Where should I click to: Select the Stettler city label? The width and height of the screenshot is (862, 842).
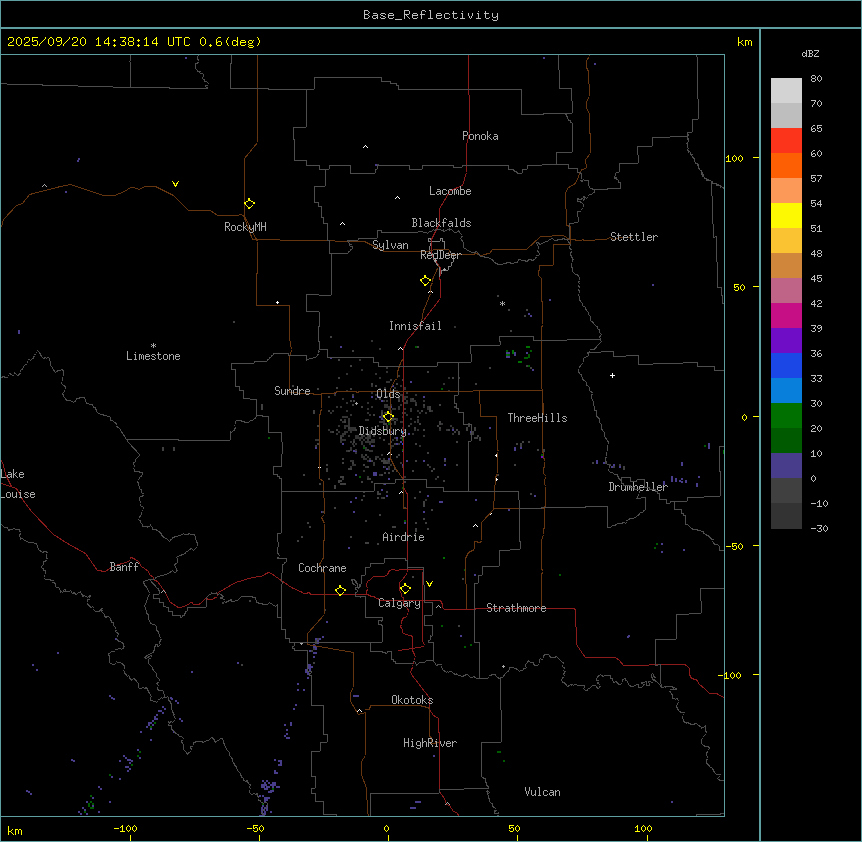[634, 237]
